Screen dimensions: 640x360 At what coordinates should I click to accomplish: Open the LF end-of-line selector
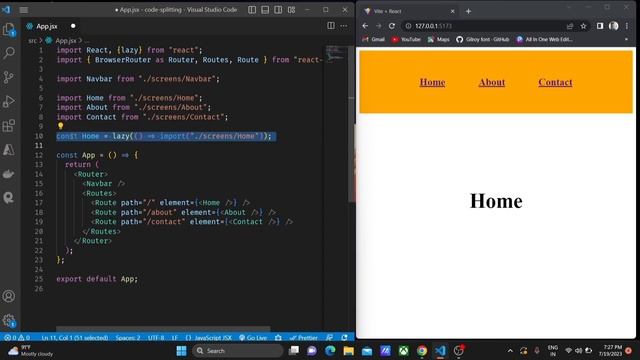point(175,338)
